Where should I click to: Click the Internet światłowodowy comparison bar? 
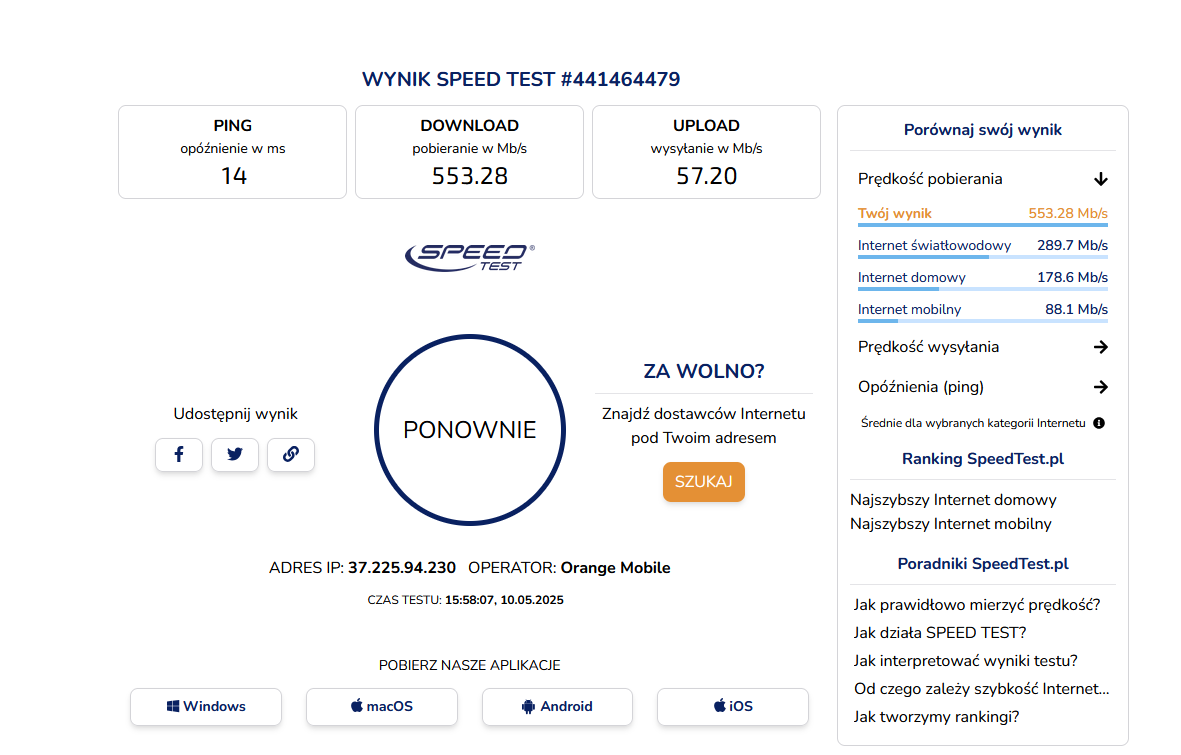(983, 257)
